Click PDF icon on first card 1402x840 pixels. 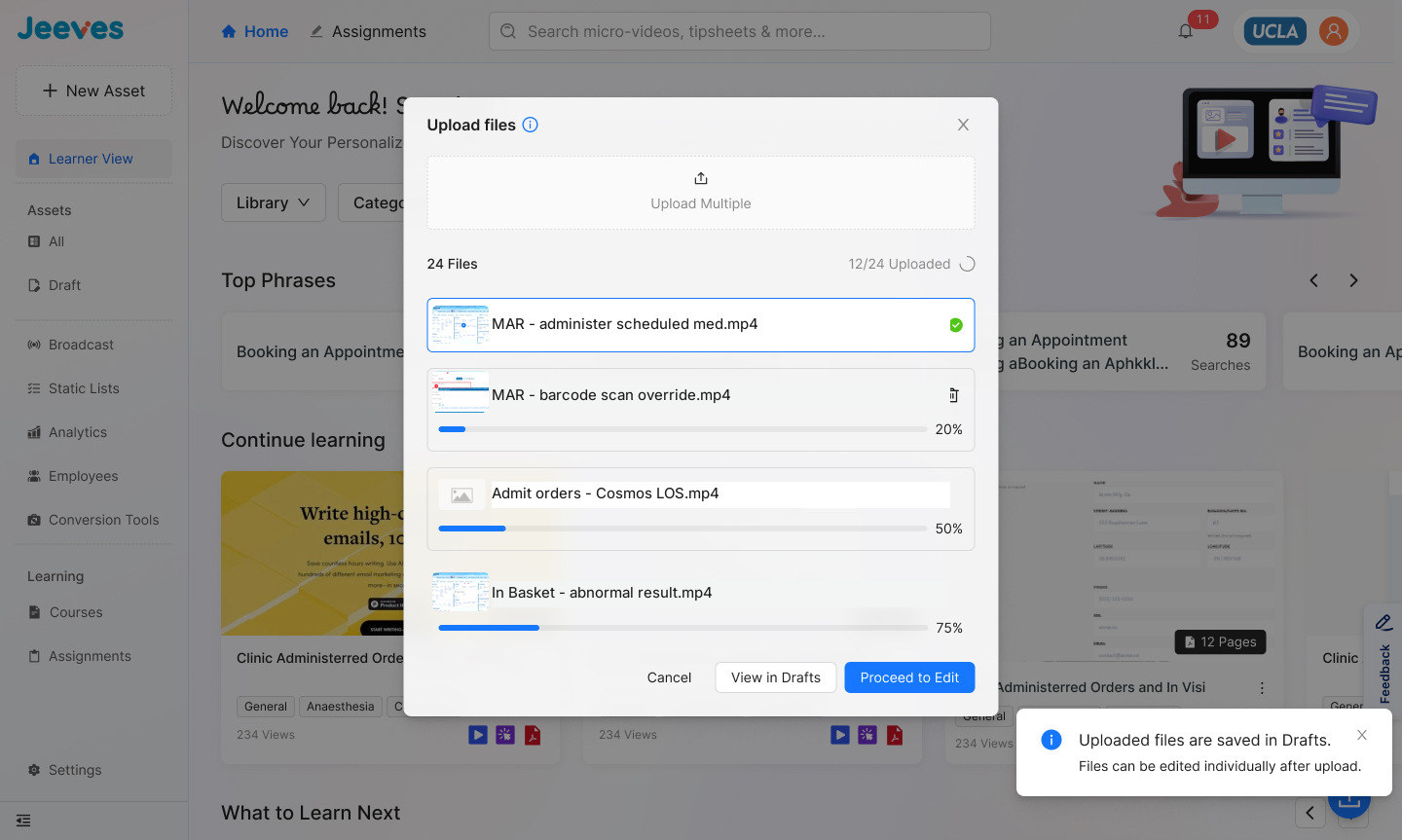(533, 735)
